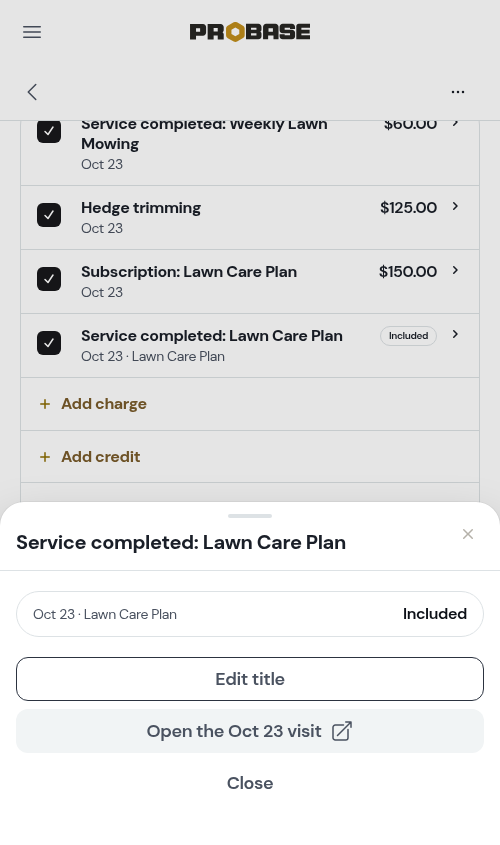The image size is (500, 845).
Task: Open the three-dot more options menu
Action: point(458,92)
